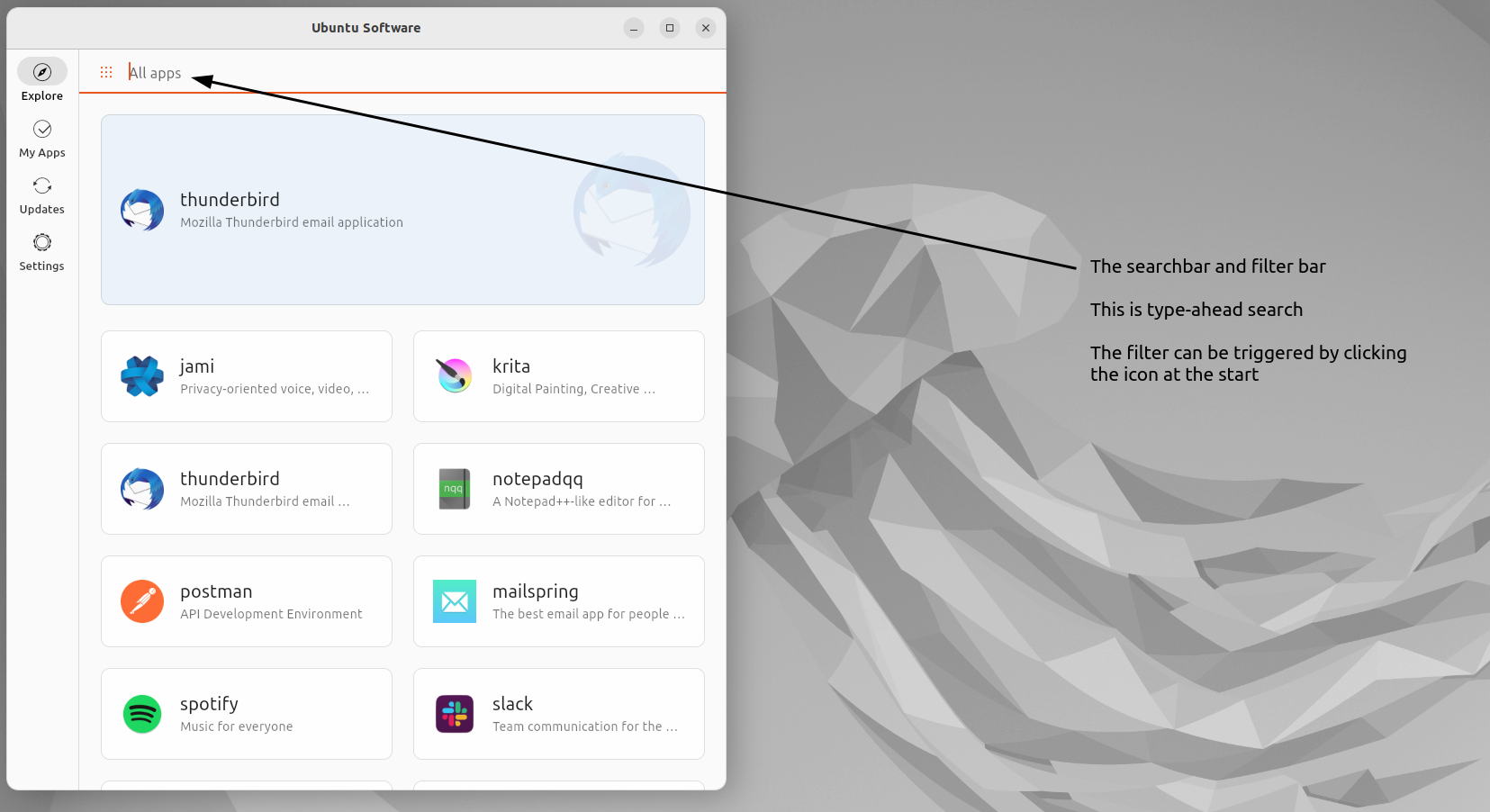This screenshot has height=812, width=1490.
Task: Click the slack app name text
Action: pyautogui.click(x=512, y=704)
